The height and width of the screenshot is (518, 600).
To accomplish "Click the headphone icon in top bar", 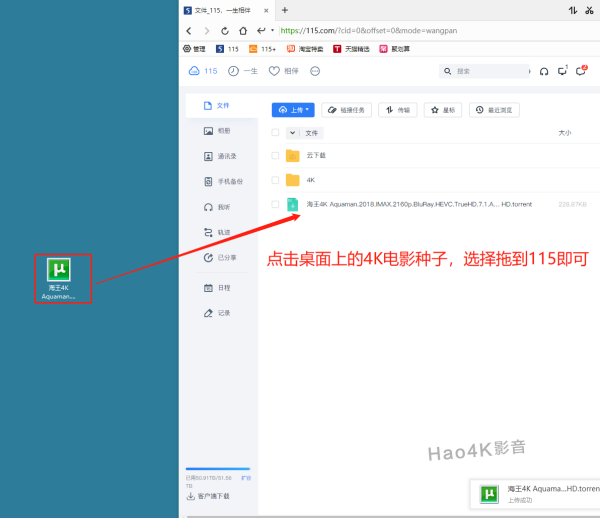I will (x=544, y=71).
